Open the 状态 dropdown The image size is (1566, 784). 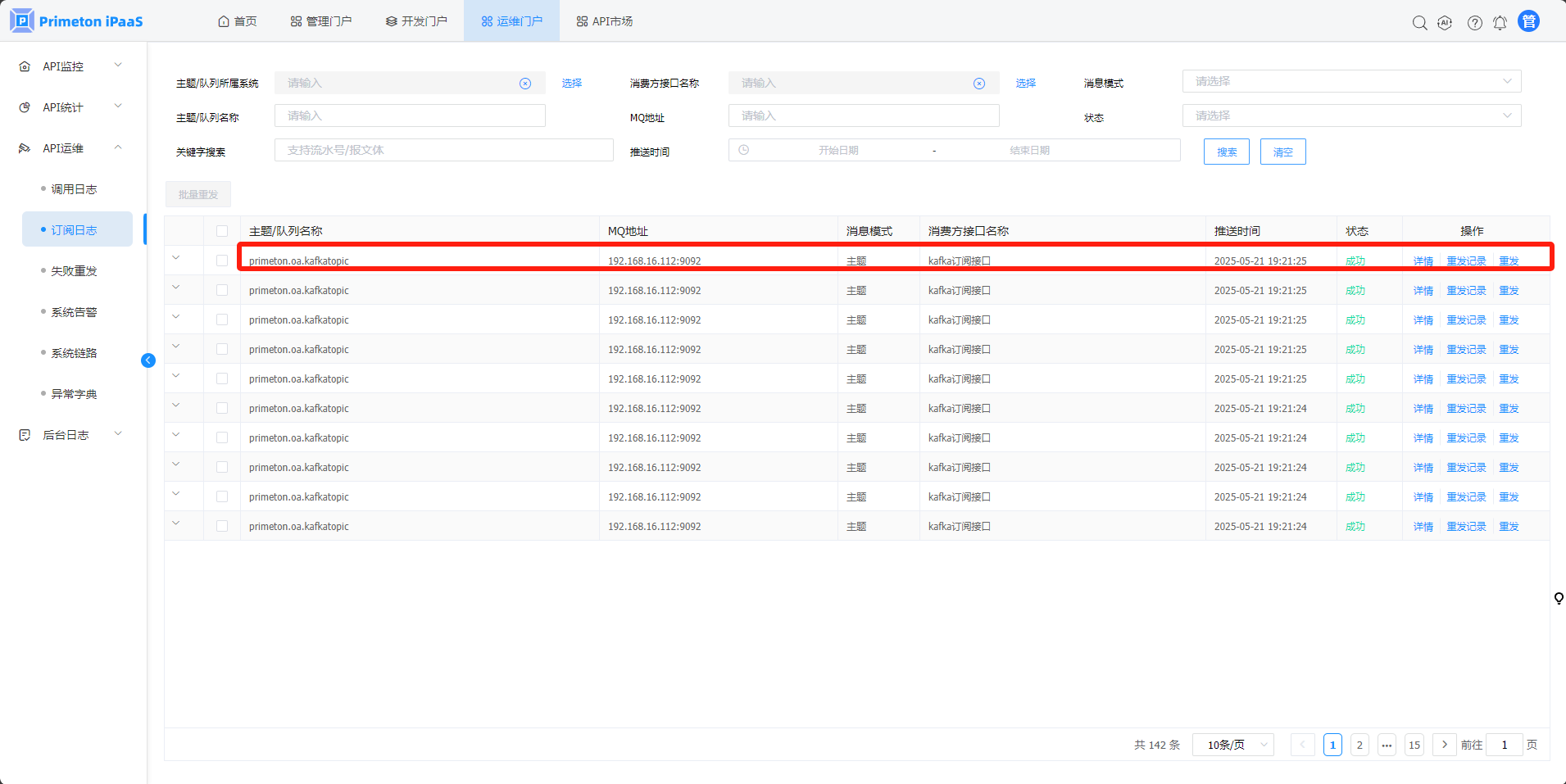pos(1350,116)
